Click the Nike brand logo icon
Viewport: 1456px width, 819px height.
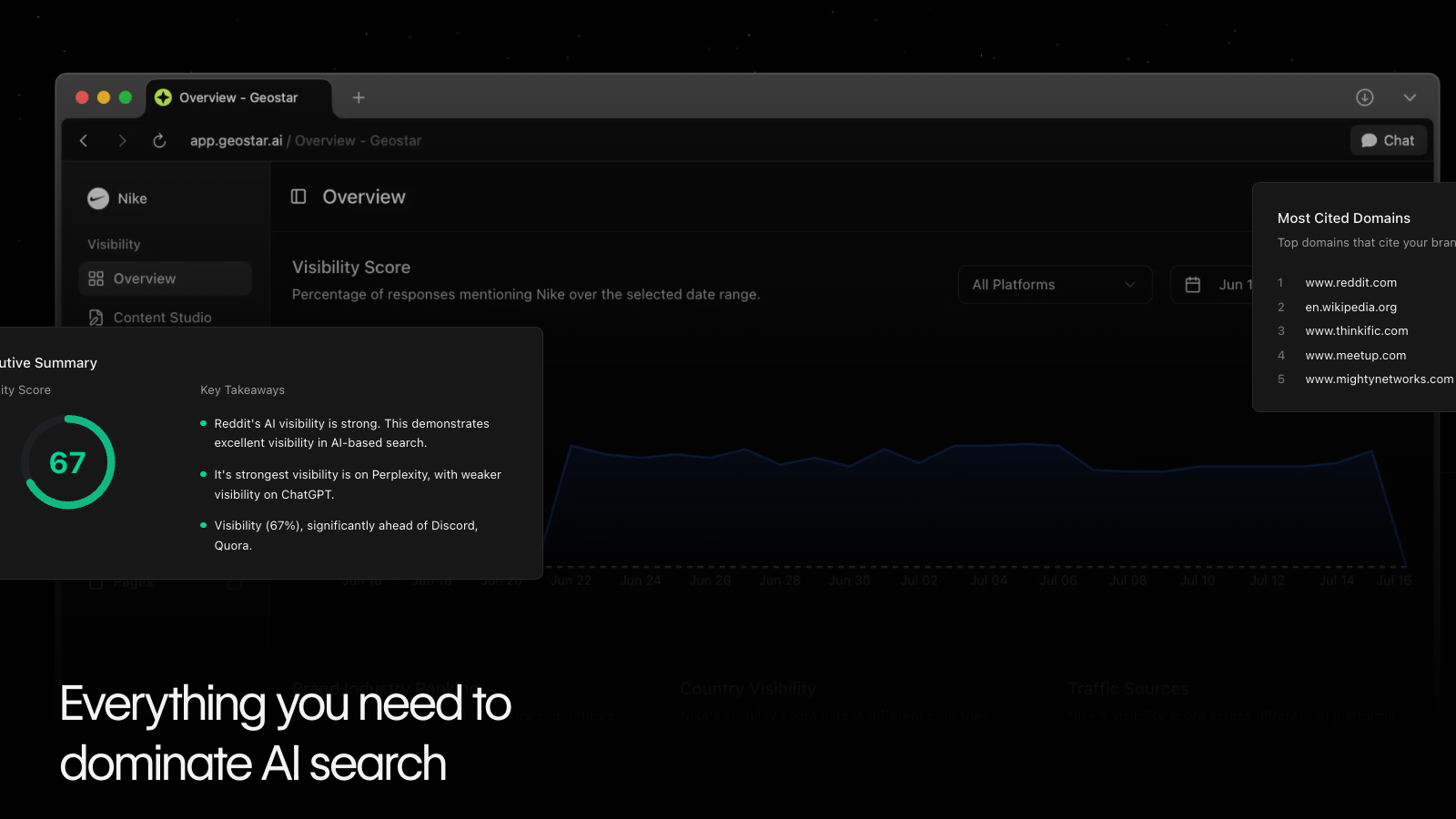(x=98, y=198)
